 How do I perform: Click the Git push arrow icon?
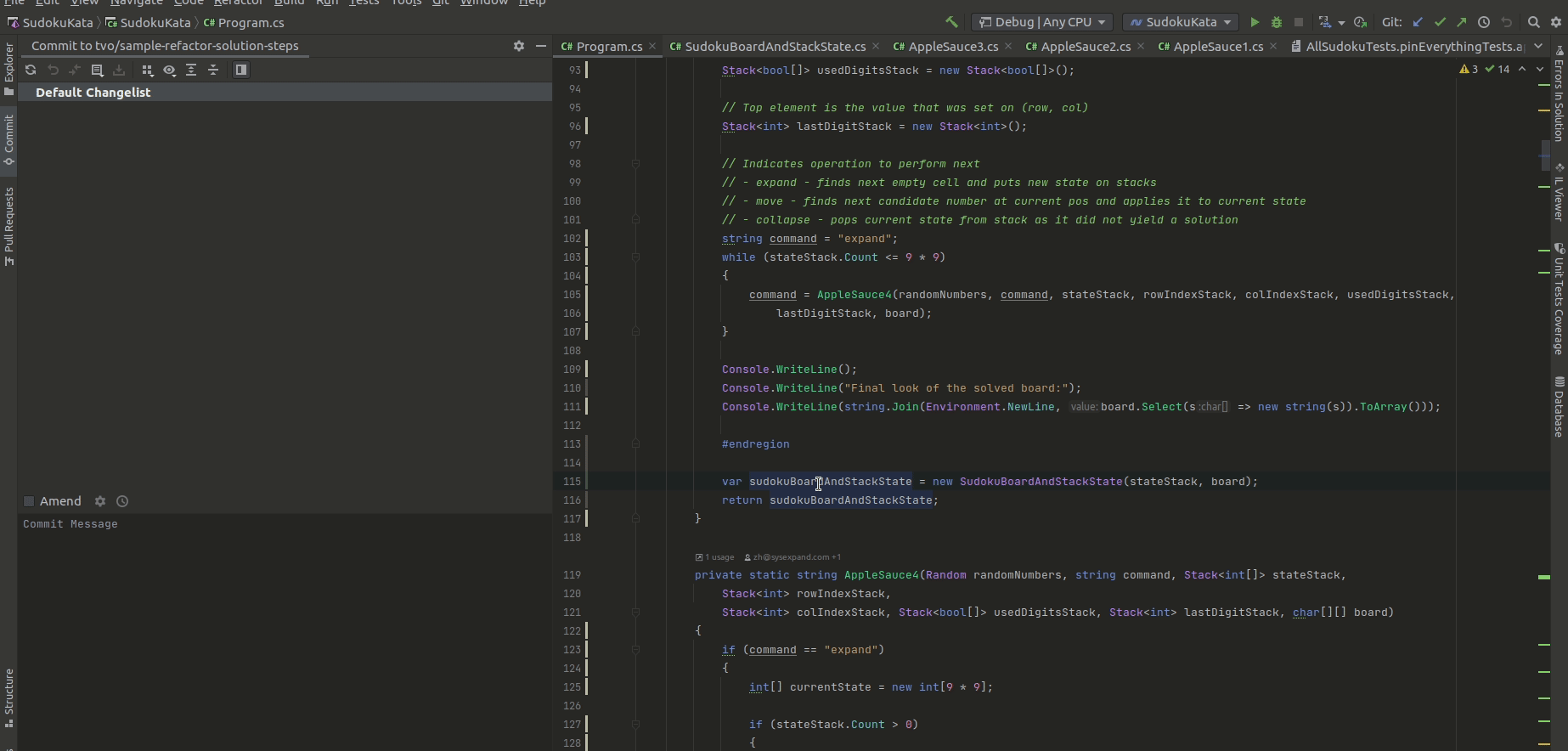point(1461,22)
